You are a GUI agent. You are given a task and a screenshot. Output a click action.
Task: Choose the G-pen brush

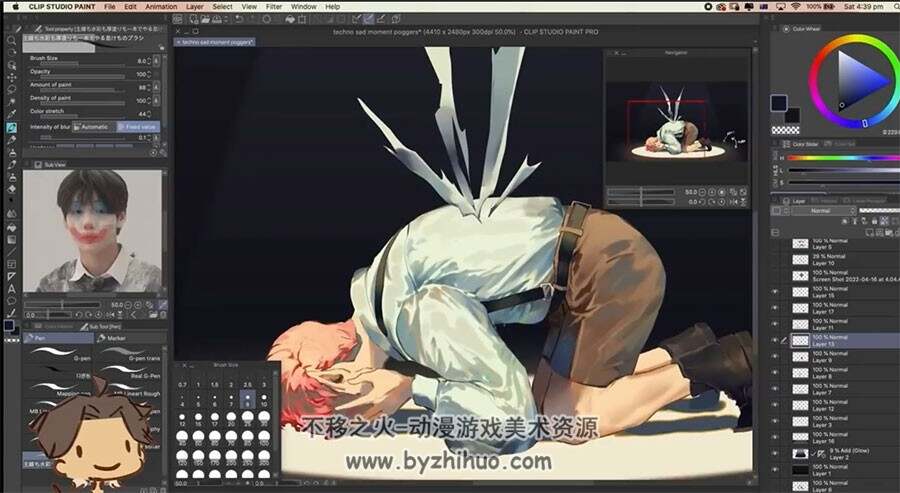[x=57, y=354]
